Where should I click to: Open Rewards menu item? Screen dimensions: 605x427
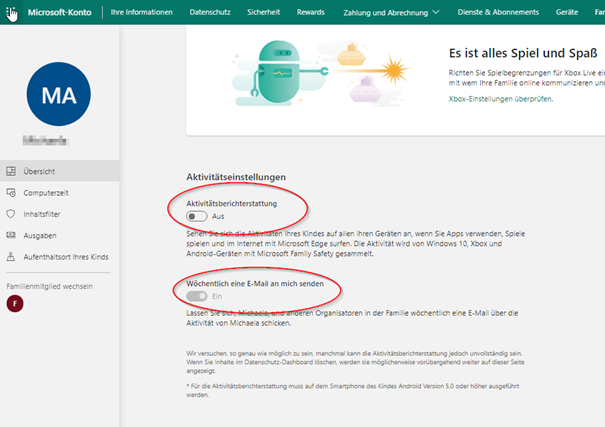pyautogui.click(x=311, y=12)
